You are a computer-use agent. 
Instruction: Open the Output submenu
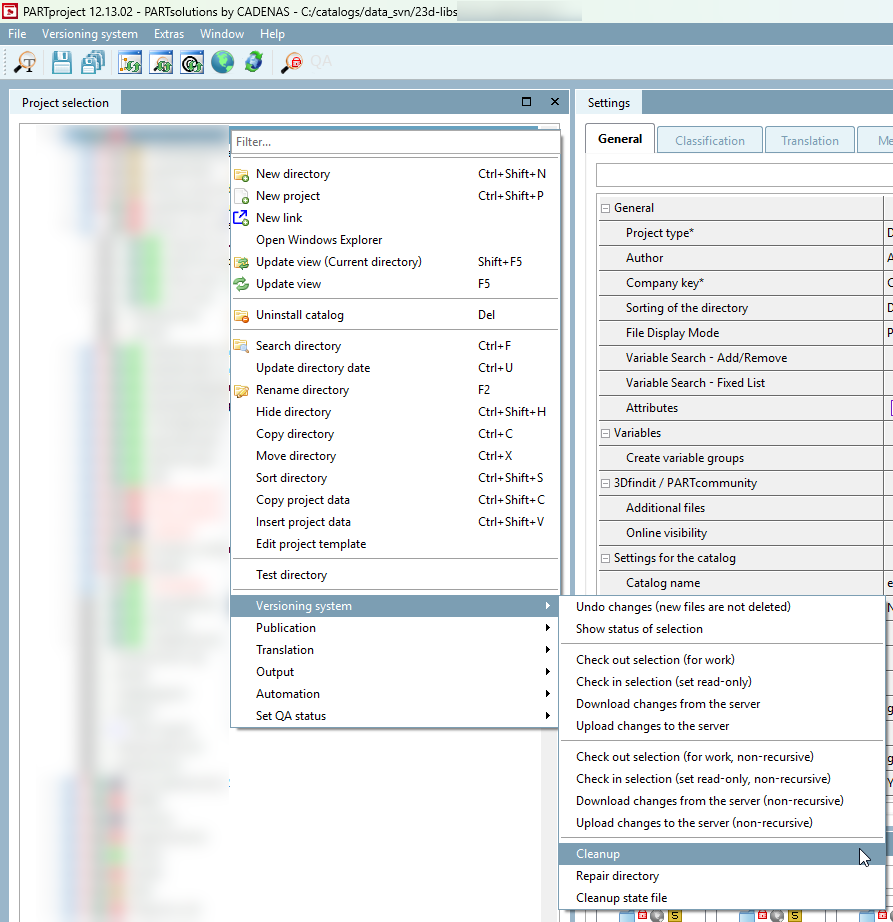pos(395,672)
